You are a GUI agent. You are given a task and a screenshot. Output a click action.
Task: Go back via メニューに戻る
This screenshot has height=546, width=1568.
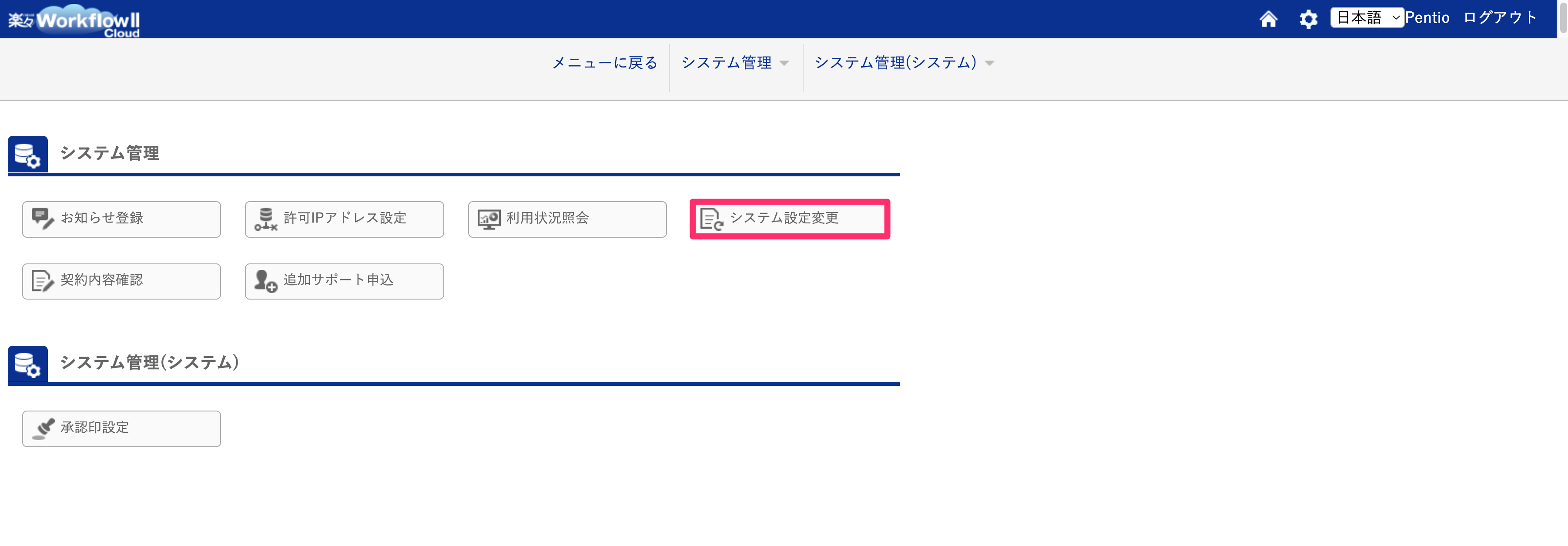pos(604,63)
